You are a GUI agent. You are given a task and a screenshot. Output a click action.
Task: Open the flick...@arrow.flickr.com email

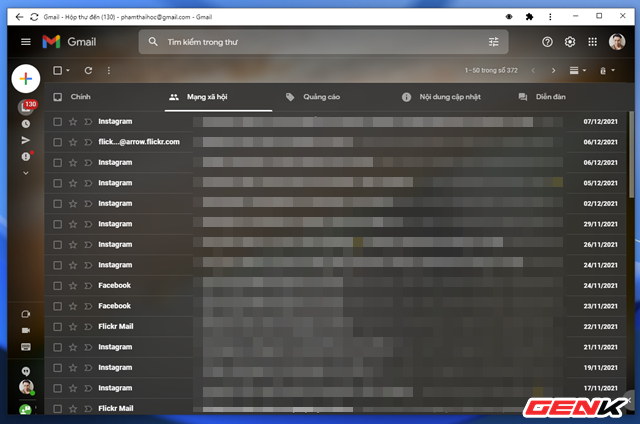coord(335,142)
